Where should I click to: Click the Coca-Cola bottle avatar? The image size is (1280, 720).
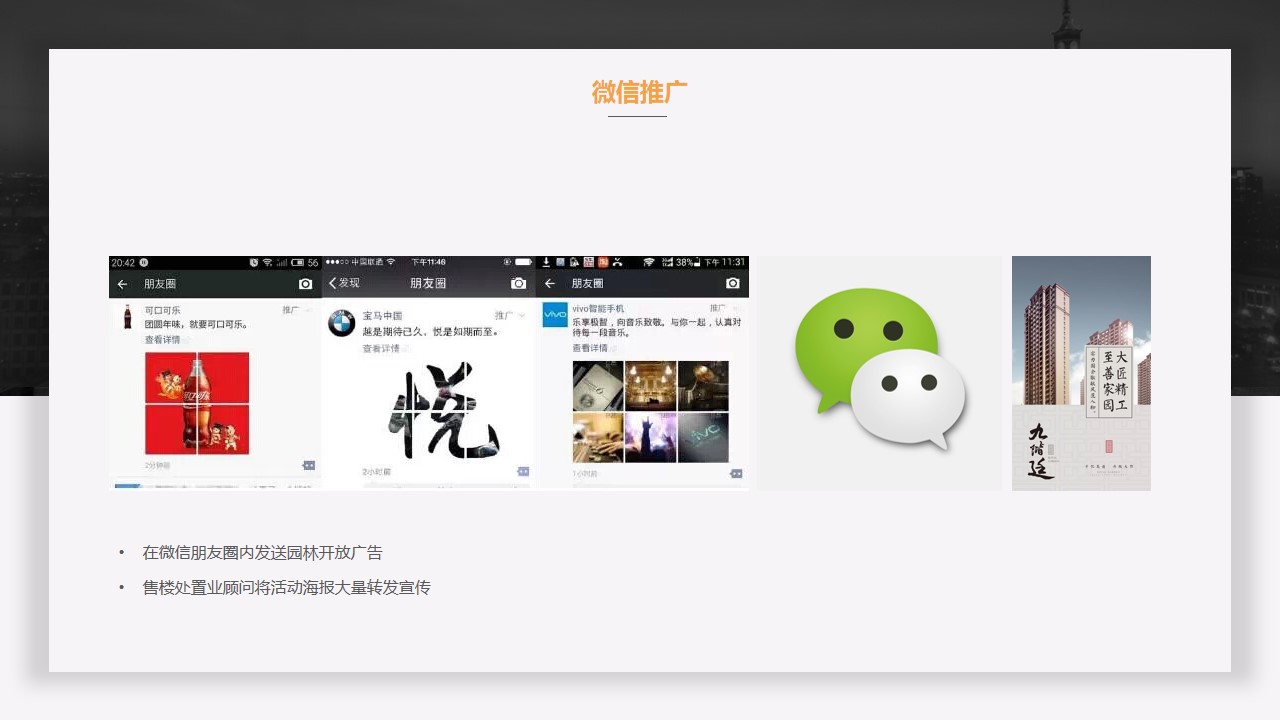127,317
